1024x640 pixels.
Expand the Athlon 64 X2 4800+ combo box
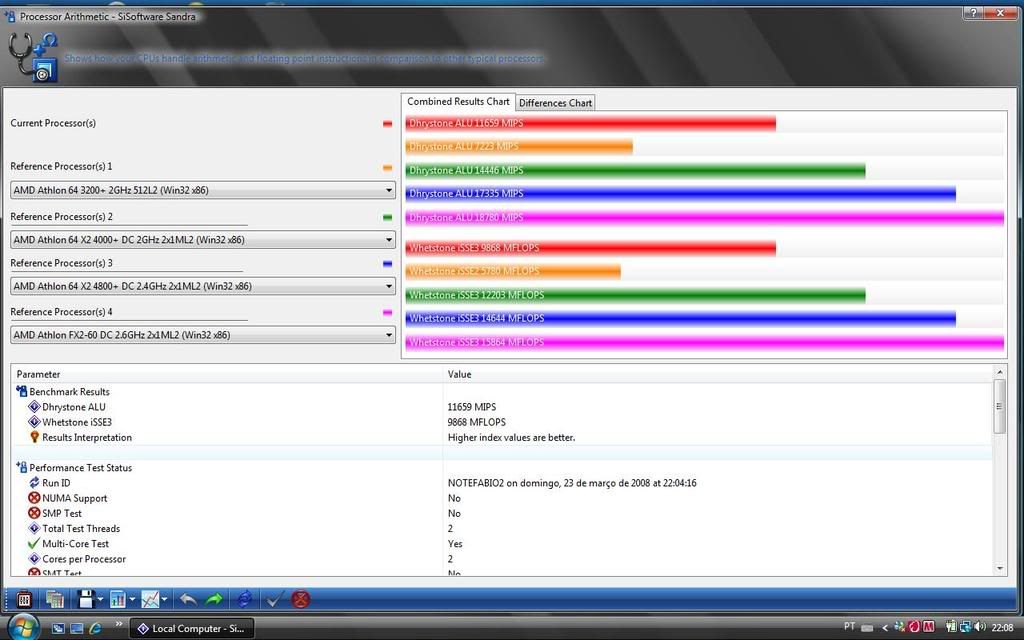point(388,286)
